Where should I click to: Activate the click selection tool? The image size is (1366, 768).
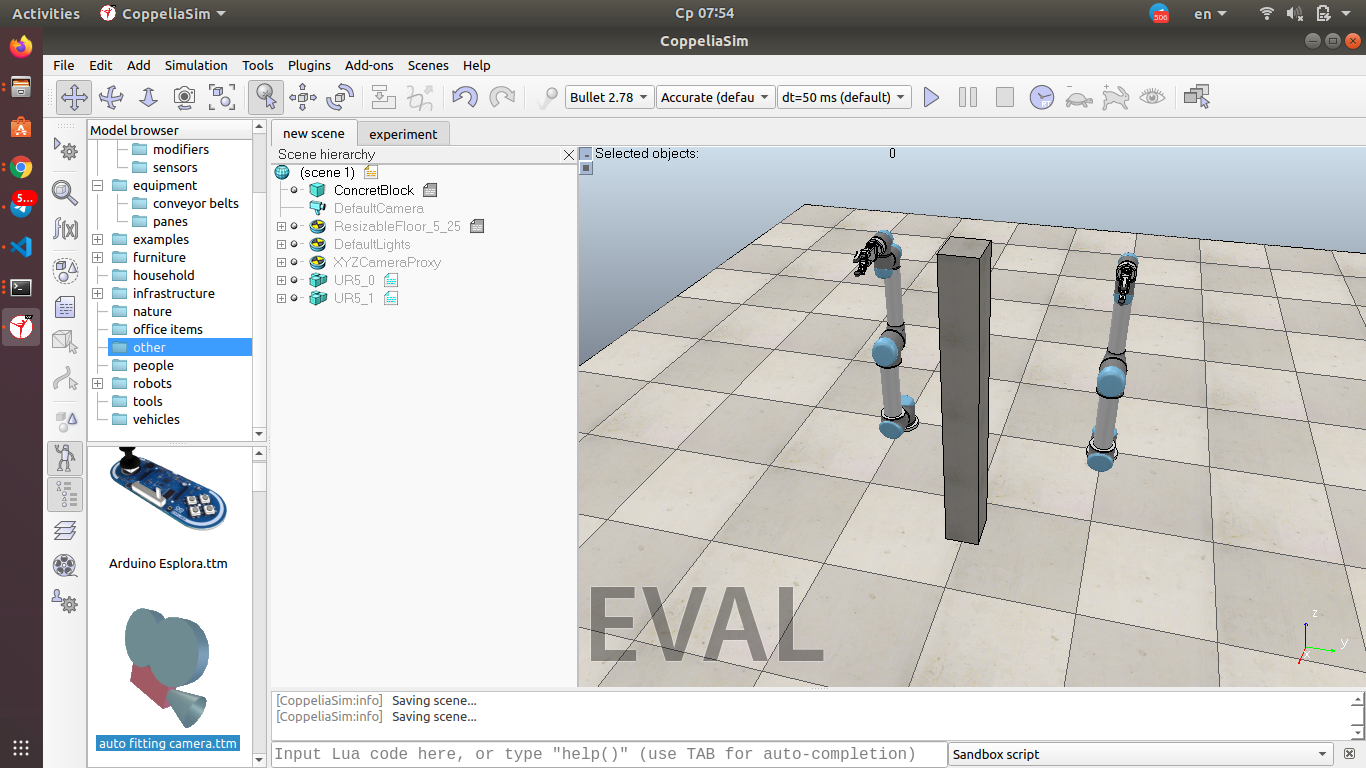click(265, 97)
